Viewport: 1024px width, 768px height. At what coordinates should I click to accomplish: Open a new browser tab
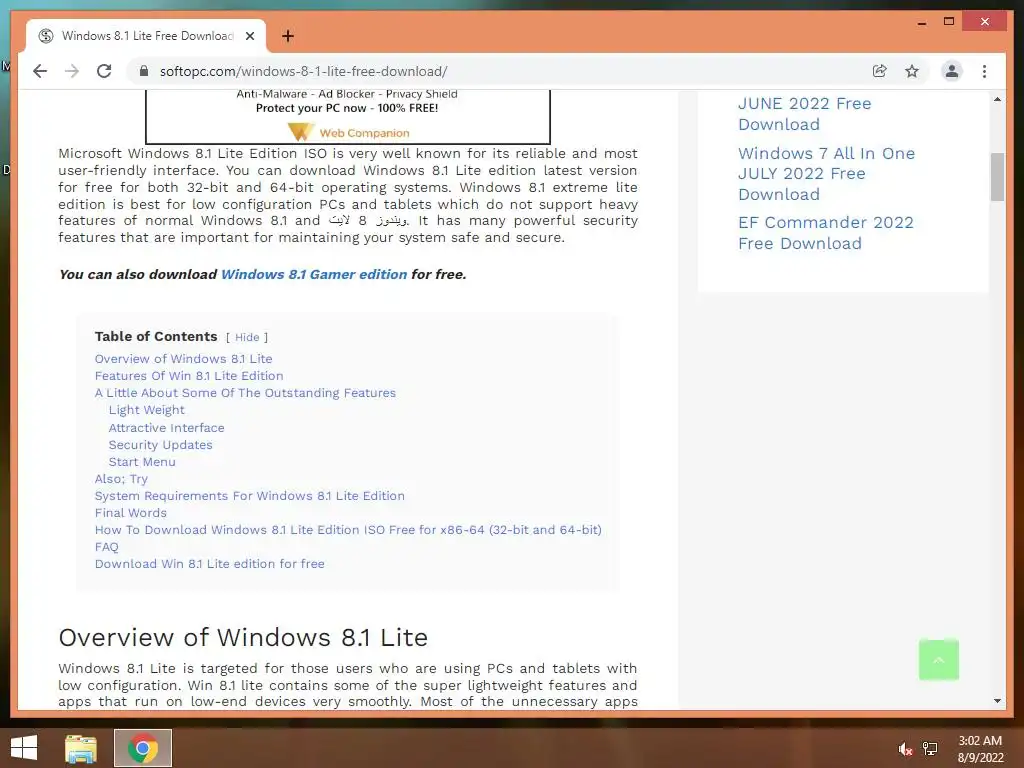tap(288, 36)
